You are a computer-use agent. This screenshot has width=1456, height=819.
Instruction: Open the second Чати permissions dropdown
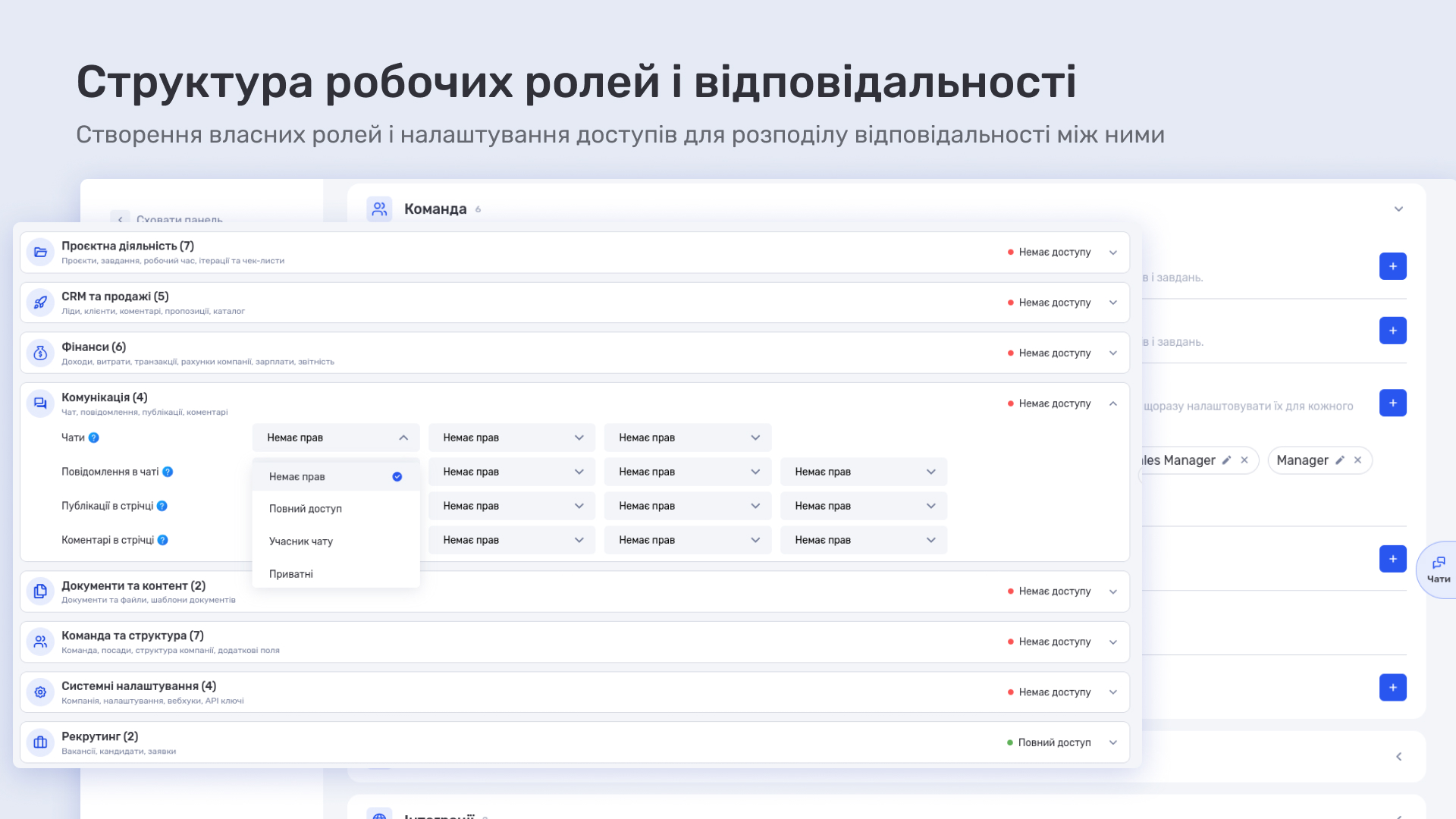click(x=512, y=438)
